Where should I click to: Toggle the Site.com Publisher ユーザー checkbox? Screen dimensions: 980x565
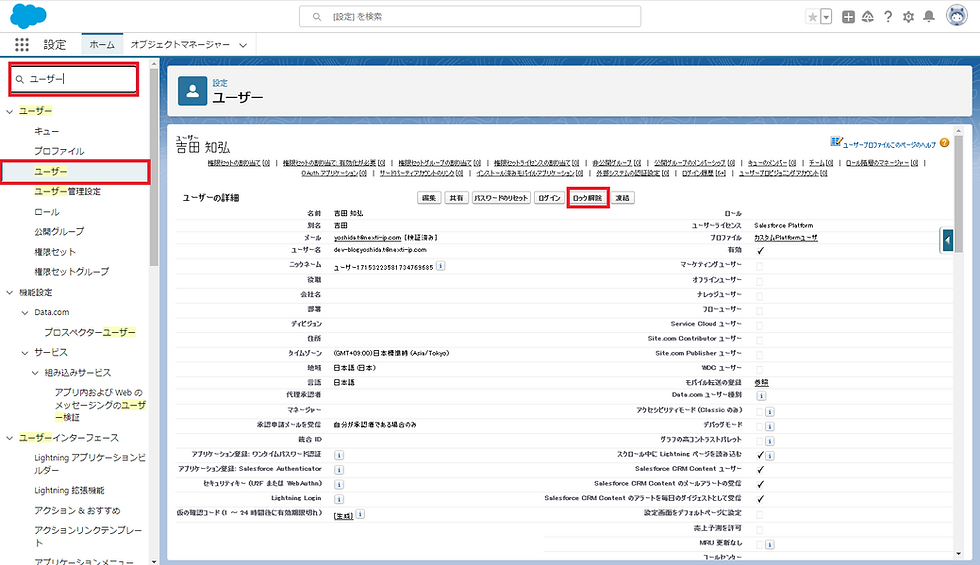click(759, 354)
